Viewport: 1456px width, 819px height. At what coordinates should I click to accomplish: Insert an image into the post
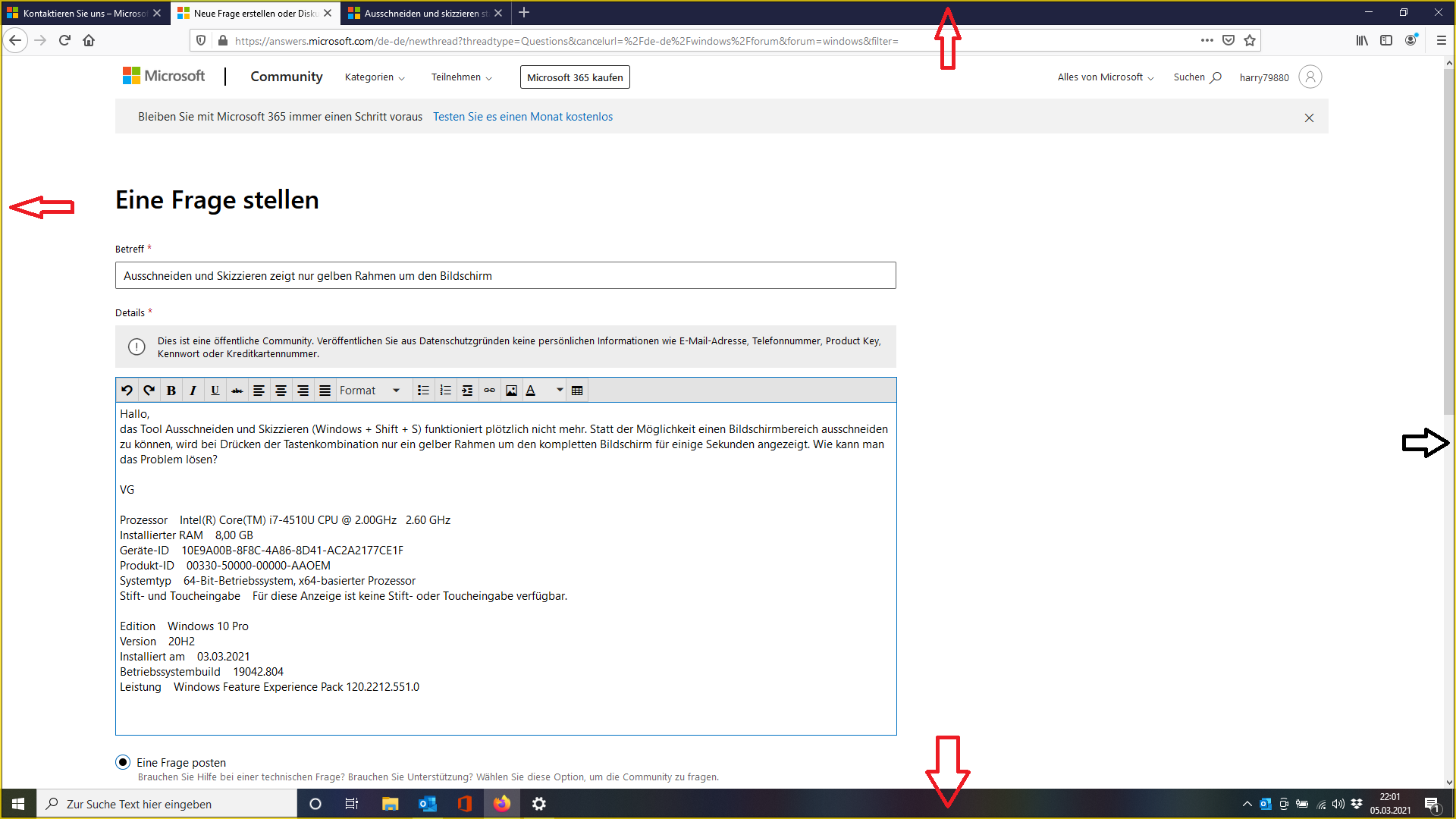pos(511,391)
